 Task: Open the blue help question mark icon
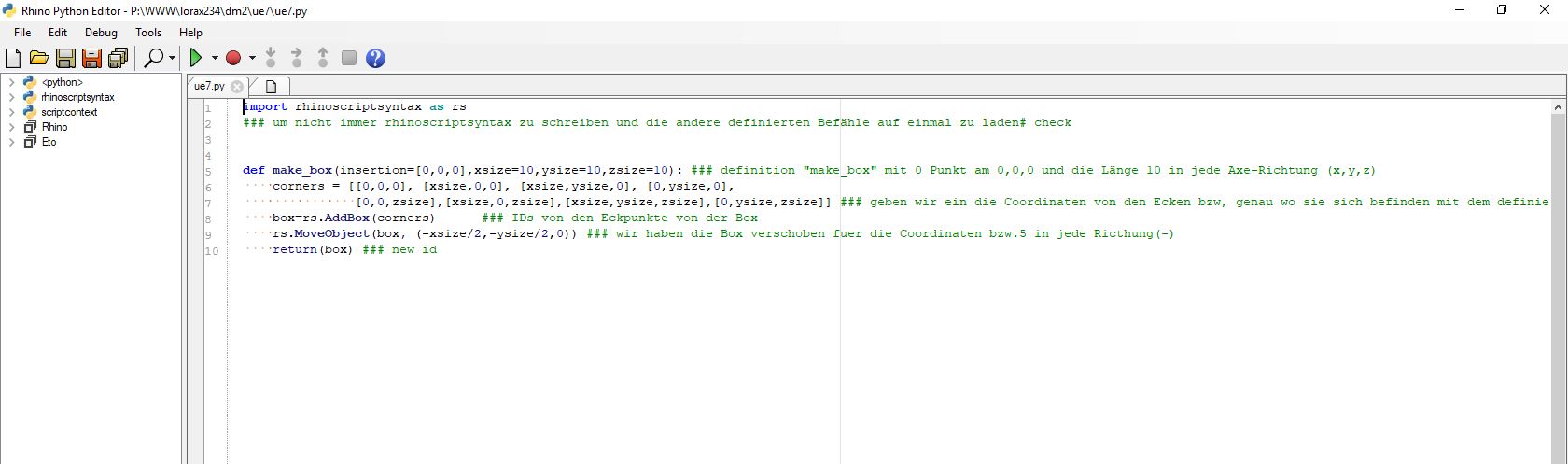[x=375, y=59]
